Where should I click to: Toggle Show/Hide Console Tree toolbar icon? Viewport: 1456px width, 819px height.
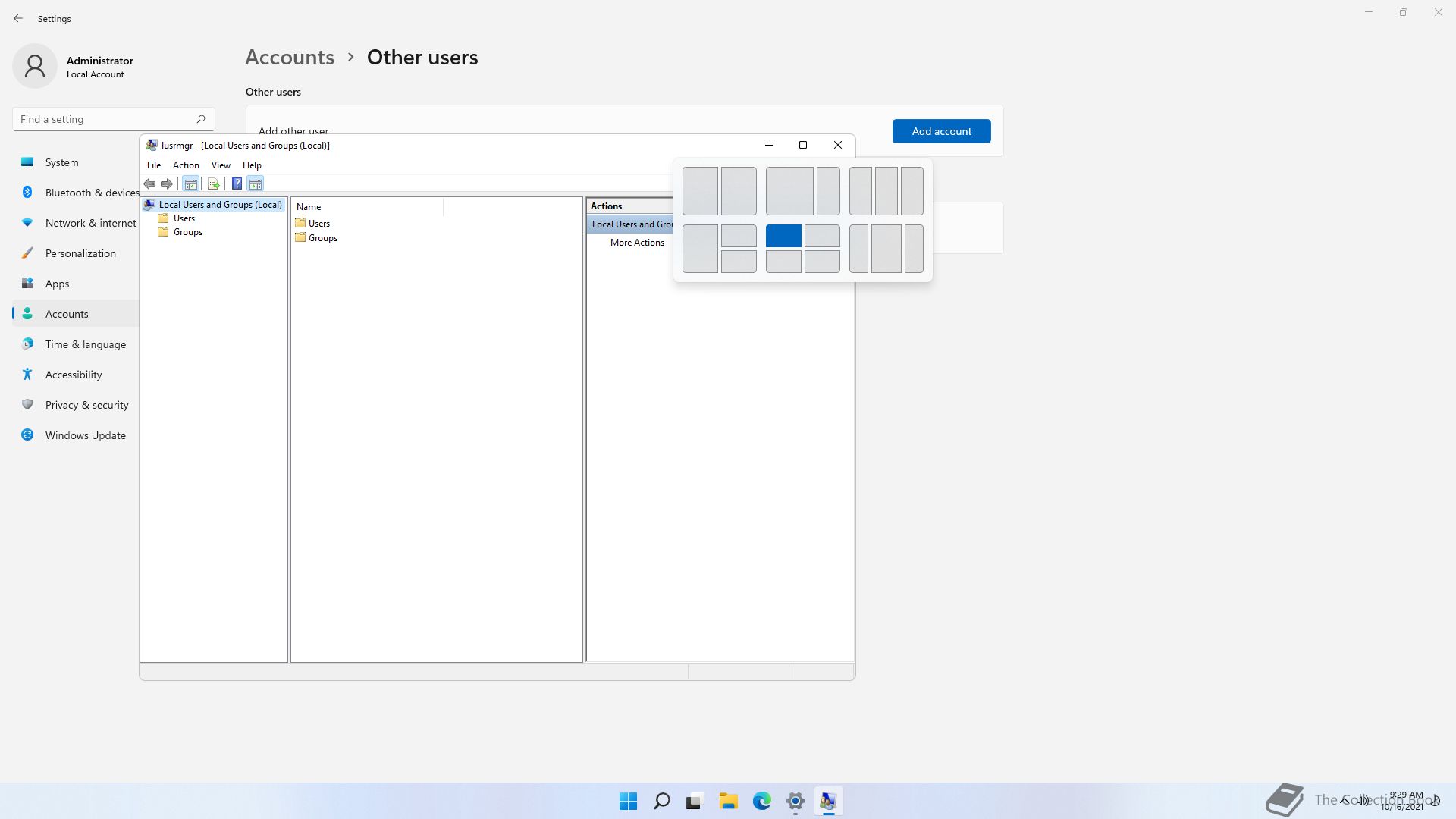coord(191,184)
